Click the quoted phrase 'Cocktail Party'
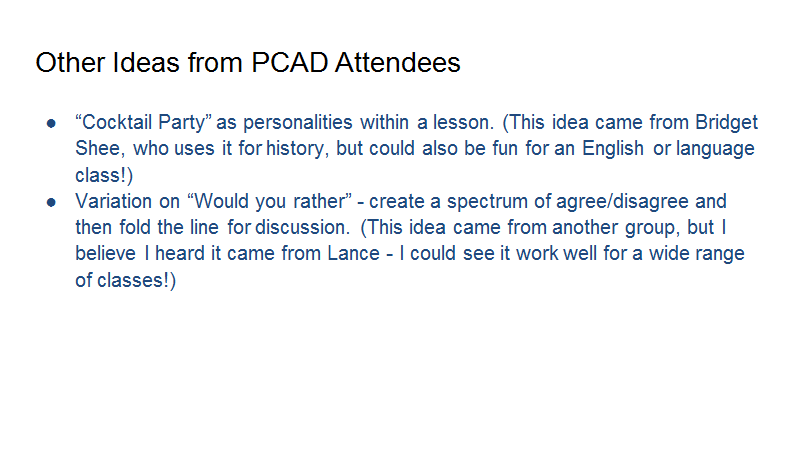Viewport: 800px width, 450px height. pos(143,123)
